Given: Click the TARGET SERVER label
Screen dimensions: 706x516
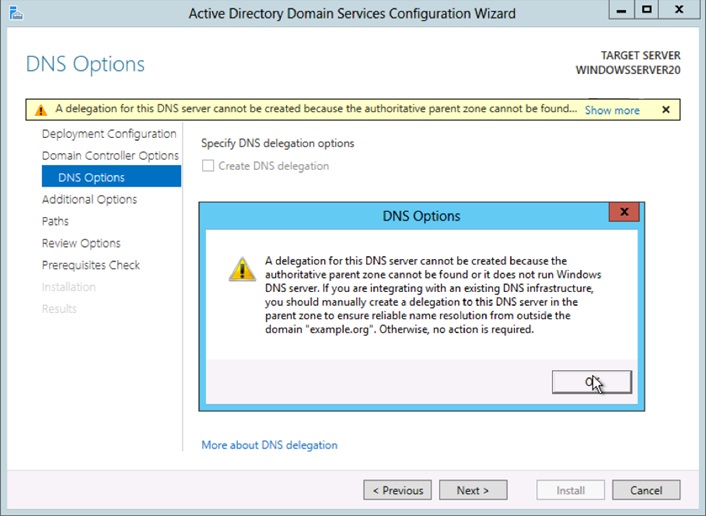Looking at the screenshot, I should pyautogui.click(x=640, y=55).
